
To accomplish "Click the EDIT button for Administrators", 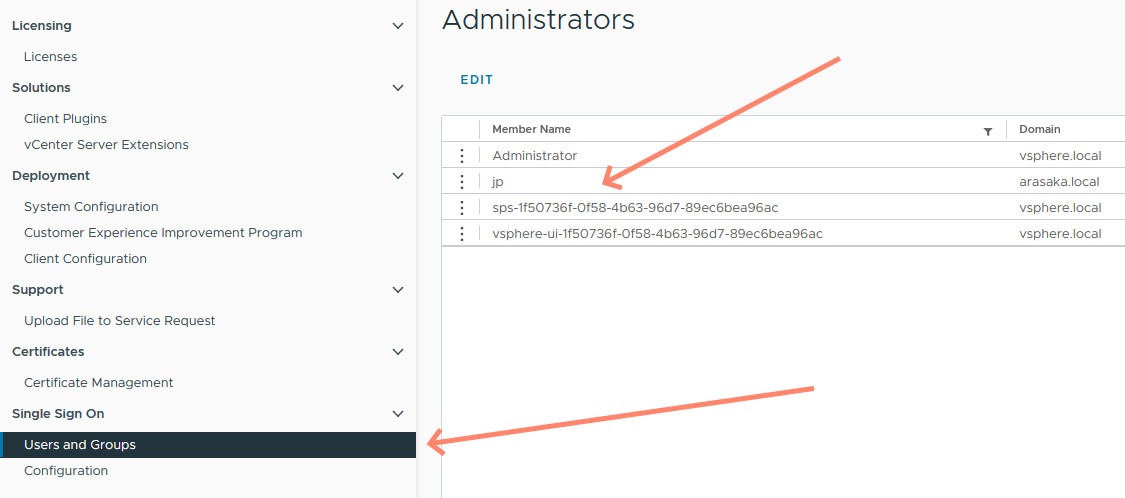I will point(476,80).
